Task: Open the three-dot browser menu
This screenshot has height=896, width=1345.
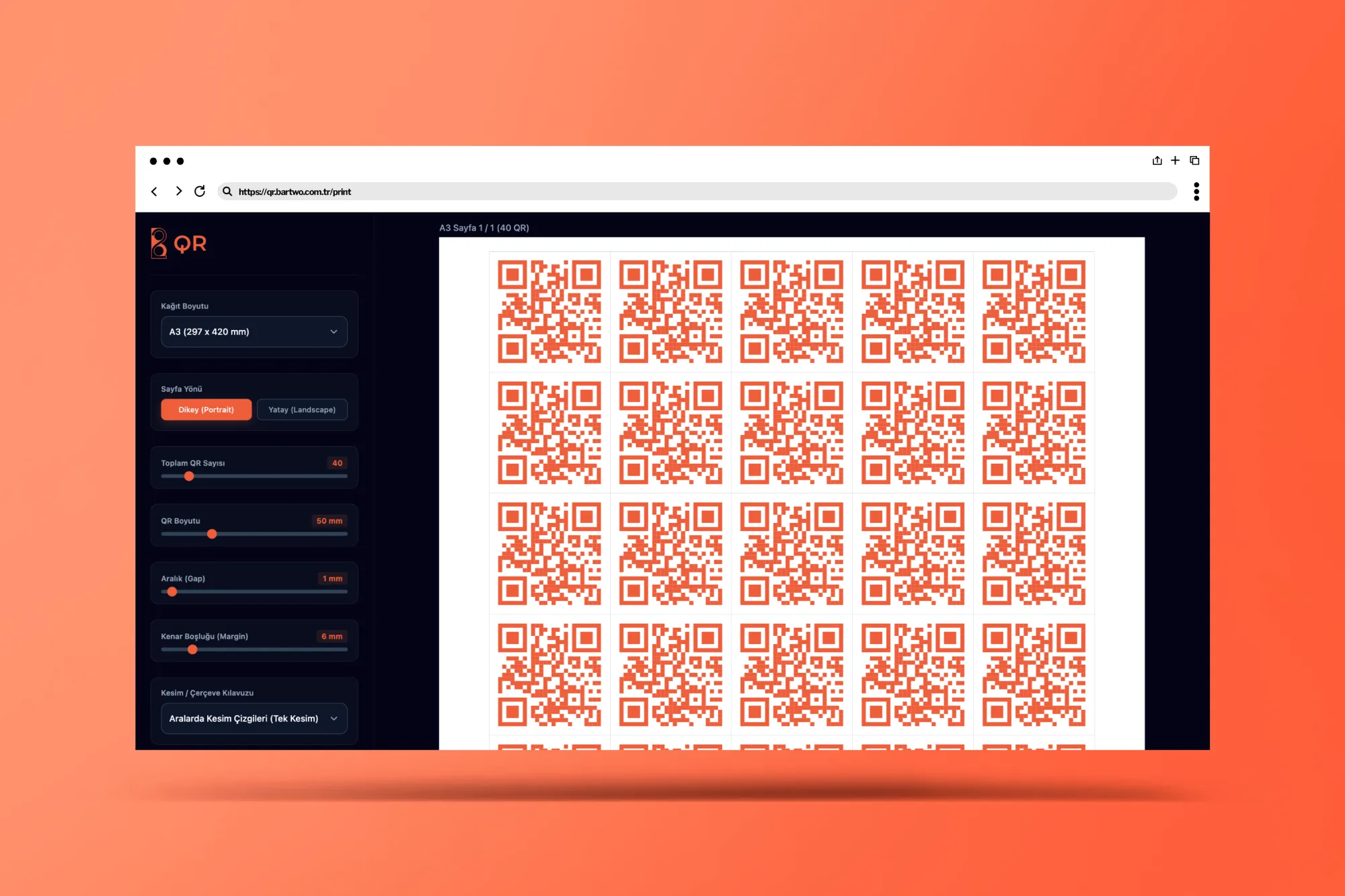Action: (1196, 192)
